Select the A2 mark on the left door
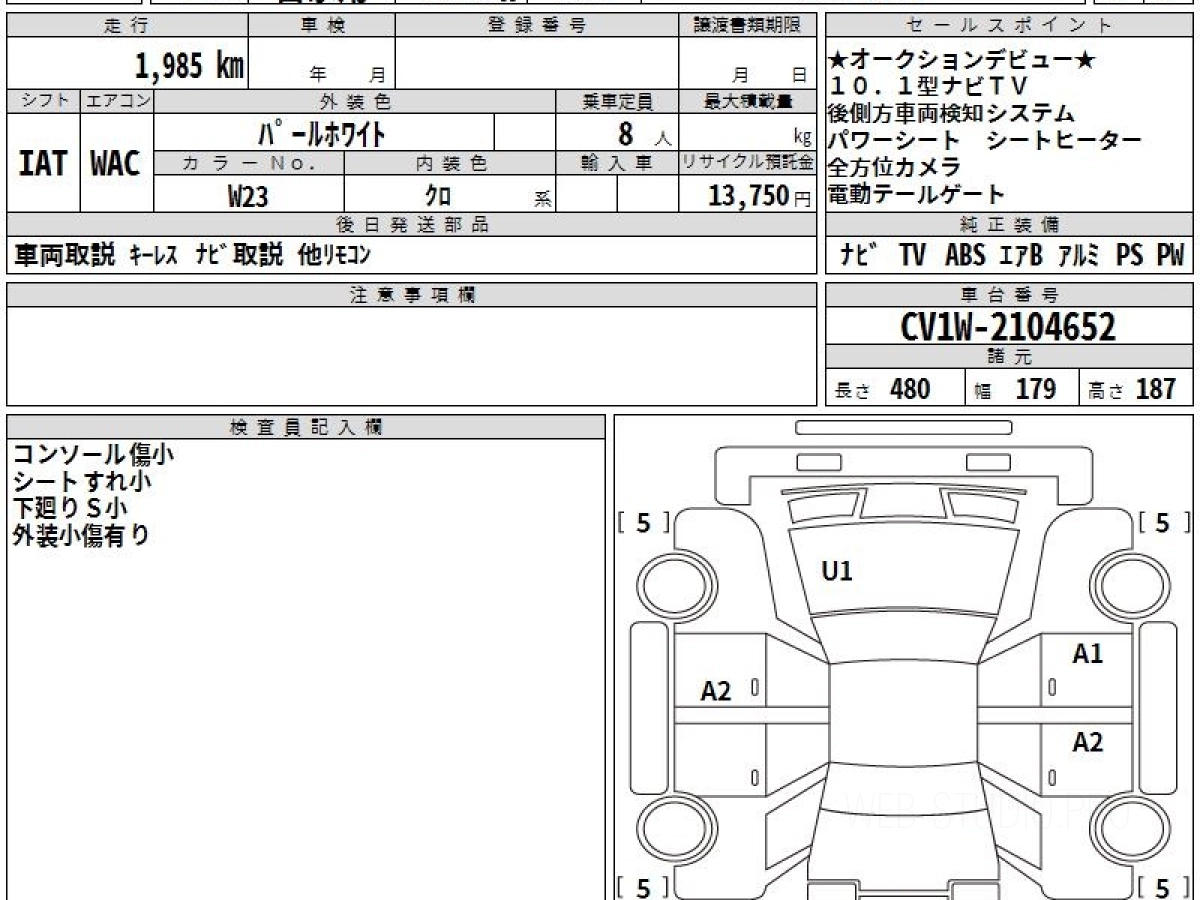The width and height of the screenshot is (1200, 900). 716,691
